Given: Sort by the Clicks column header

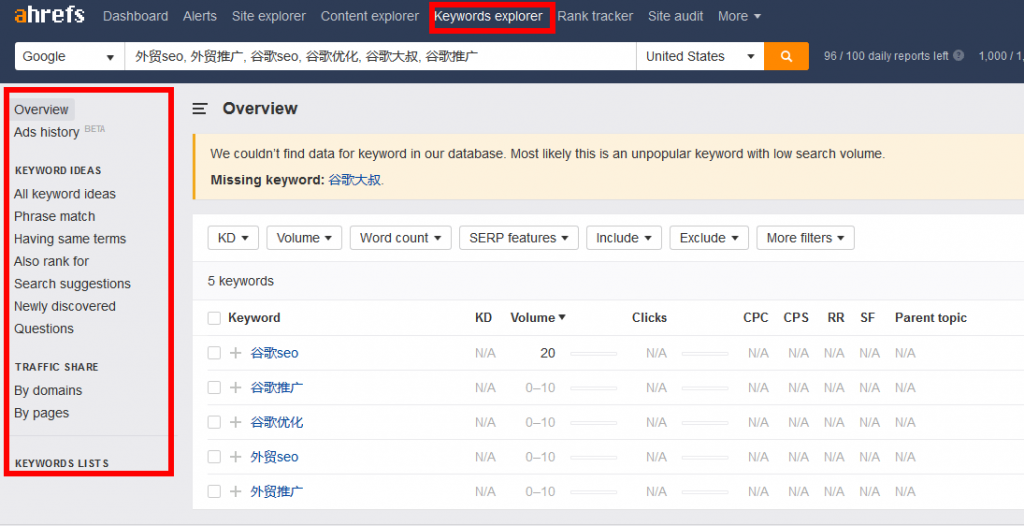Looking at the screenshot, I should click(649, 318).
